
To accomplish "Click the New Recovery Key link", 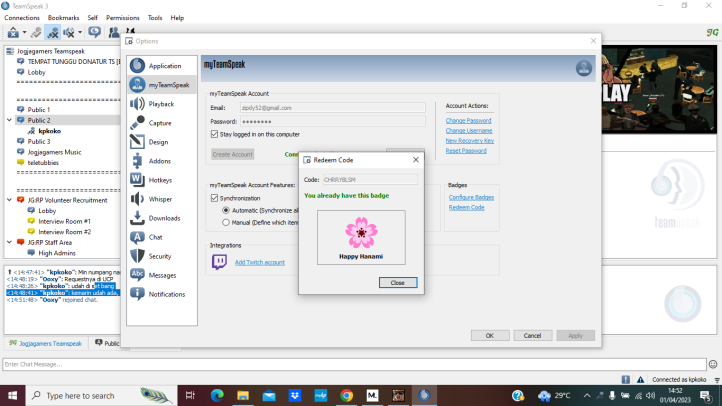I will tap(470, 141).
